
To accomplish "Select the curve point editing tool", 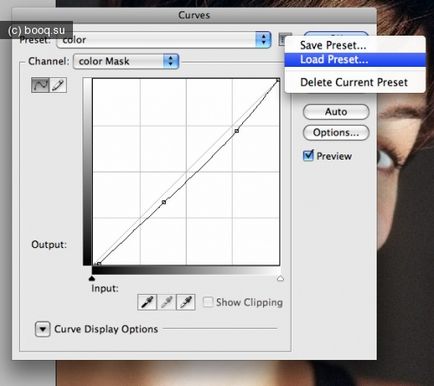I will pyautogui.click(x=40, y=85).
